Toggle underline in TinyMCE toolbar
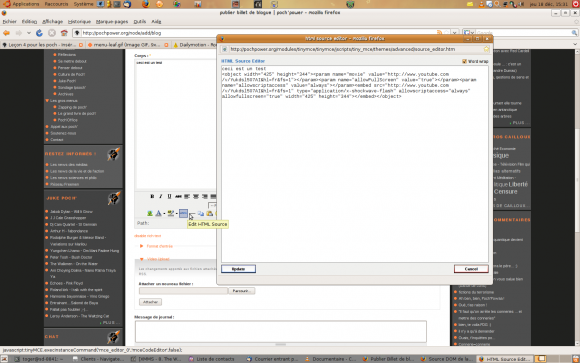 click(169, 196)
